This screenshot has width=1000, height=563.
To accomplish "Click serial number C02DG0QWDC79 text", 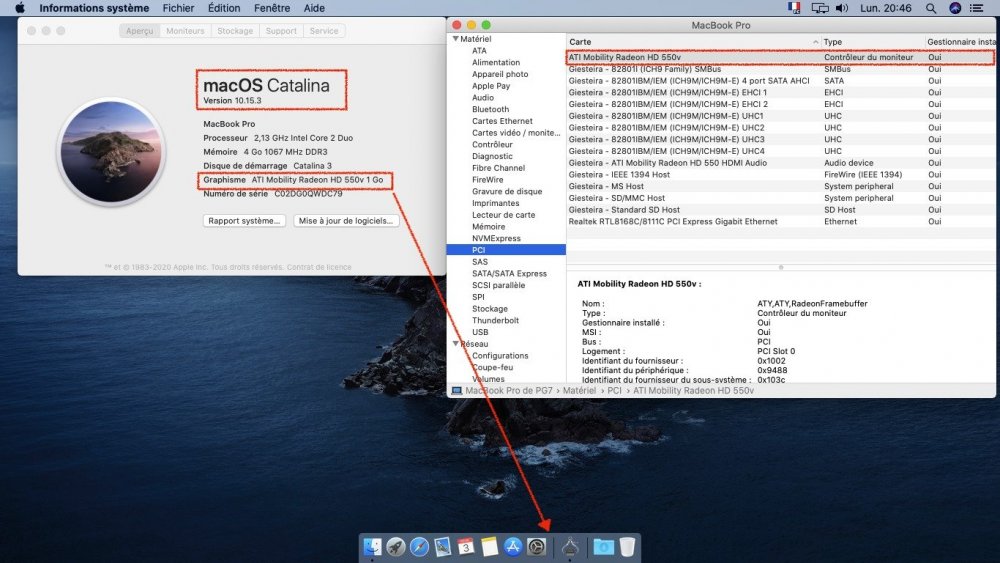I will (308, 194).
